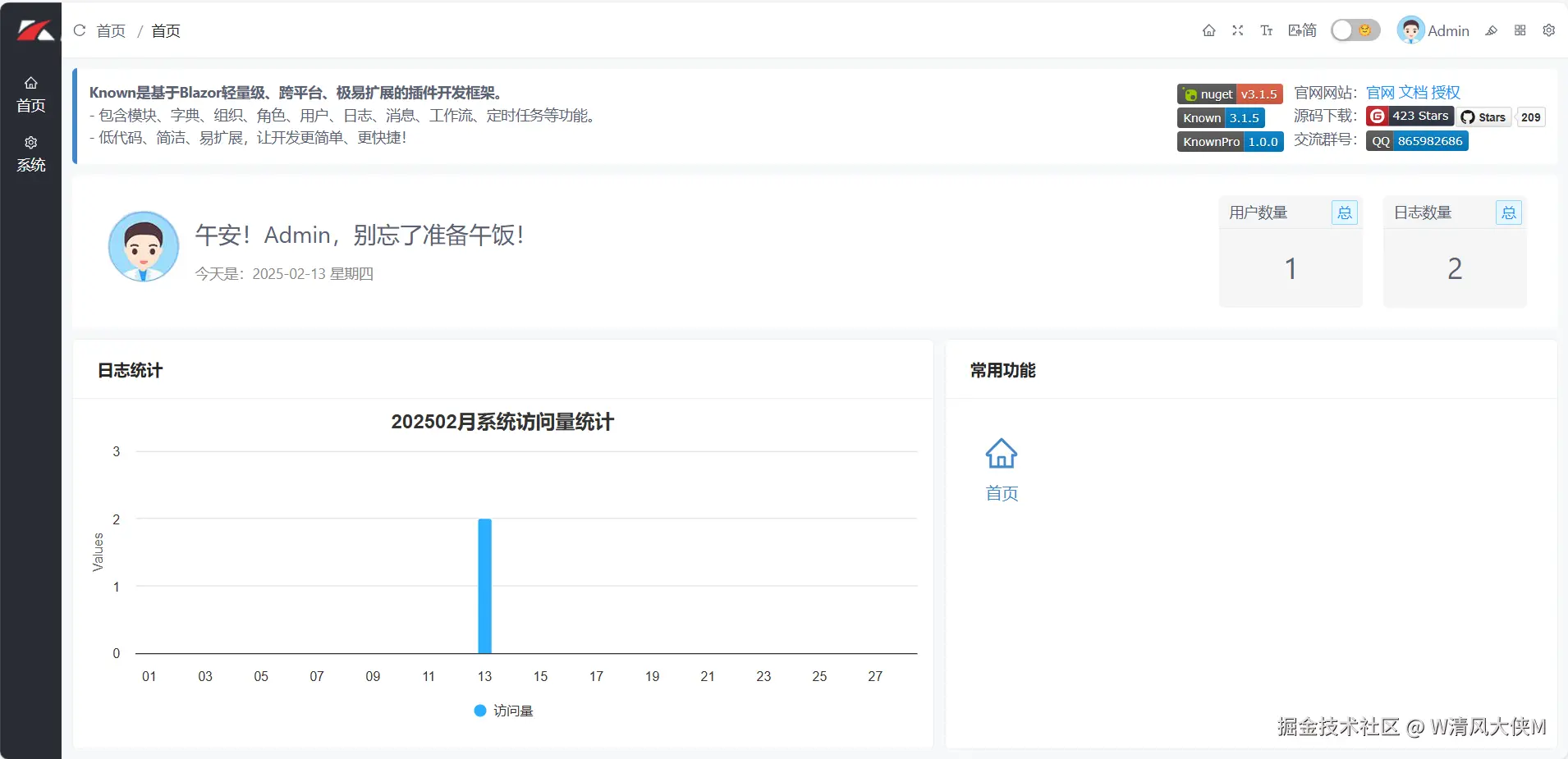Open the font size (Tt) setting
Image resolution: width=1568 pixels, height=759 pixels.
1266,30
